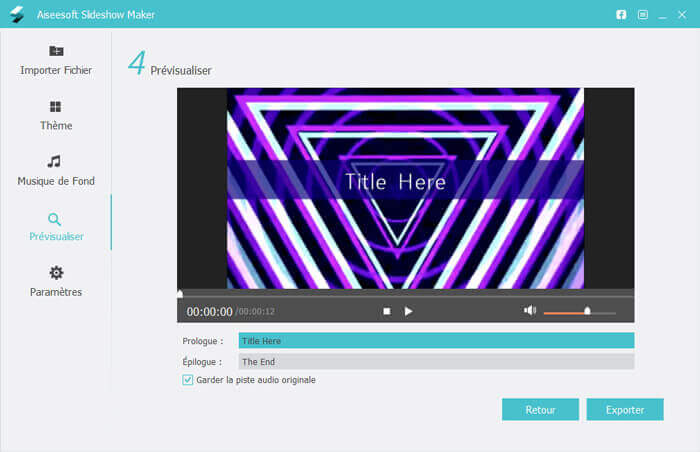Mute the volume speaker icon
Screen dimensions: 700x452
530,311
